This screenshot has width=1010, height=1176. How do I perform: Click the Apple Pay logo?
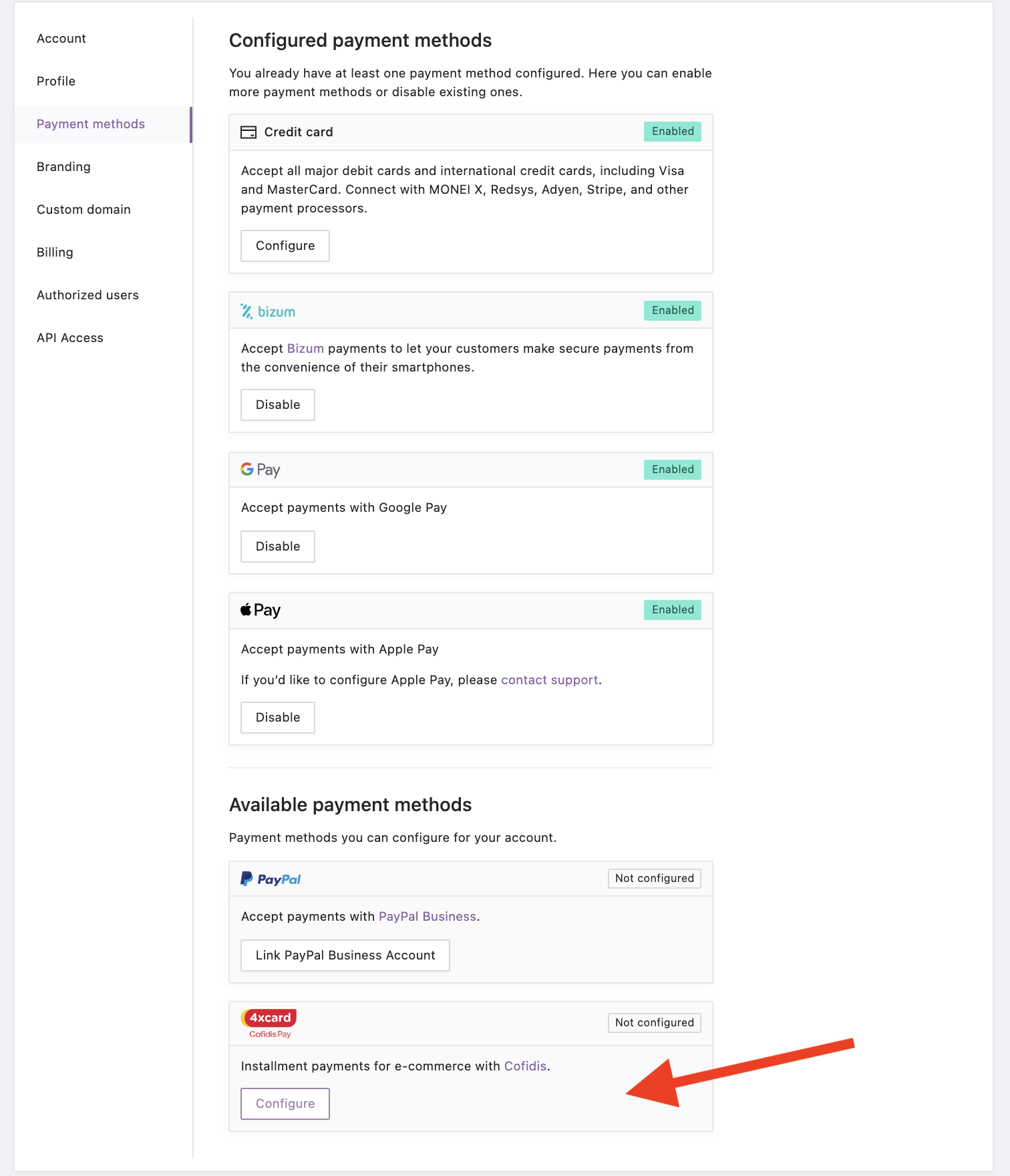pos(261,610)
